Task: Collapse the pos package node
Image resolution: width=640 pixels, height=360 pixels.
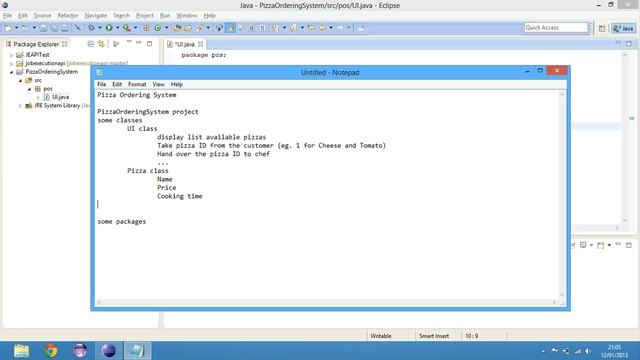Action: coord(29,89)
